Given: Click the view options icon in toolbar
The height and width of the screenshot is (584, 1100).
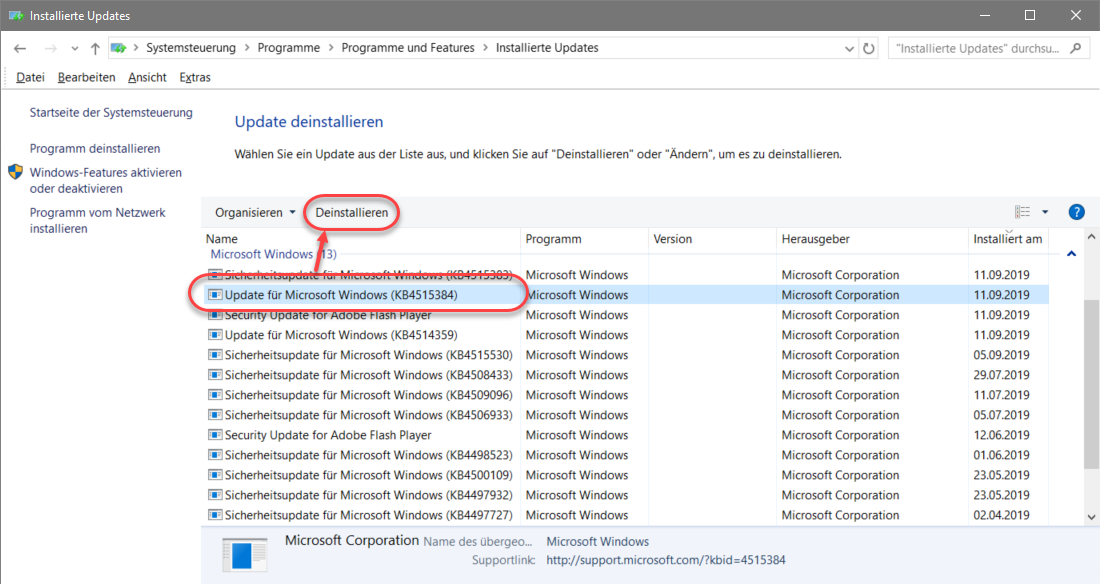Looking at the screenshot, I should coord(1022,212).
